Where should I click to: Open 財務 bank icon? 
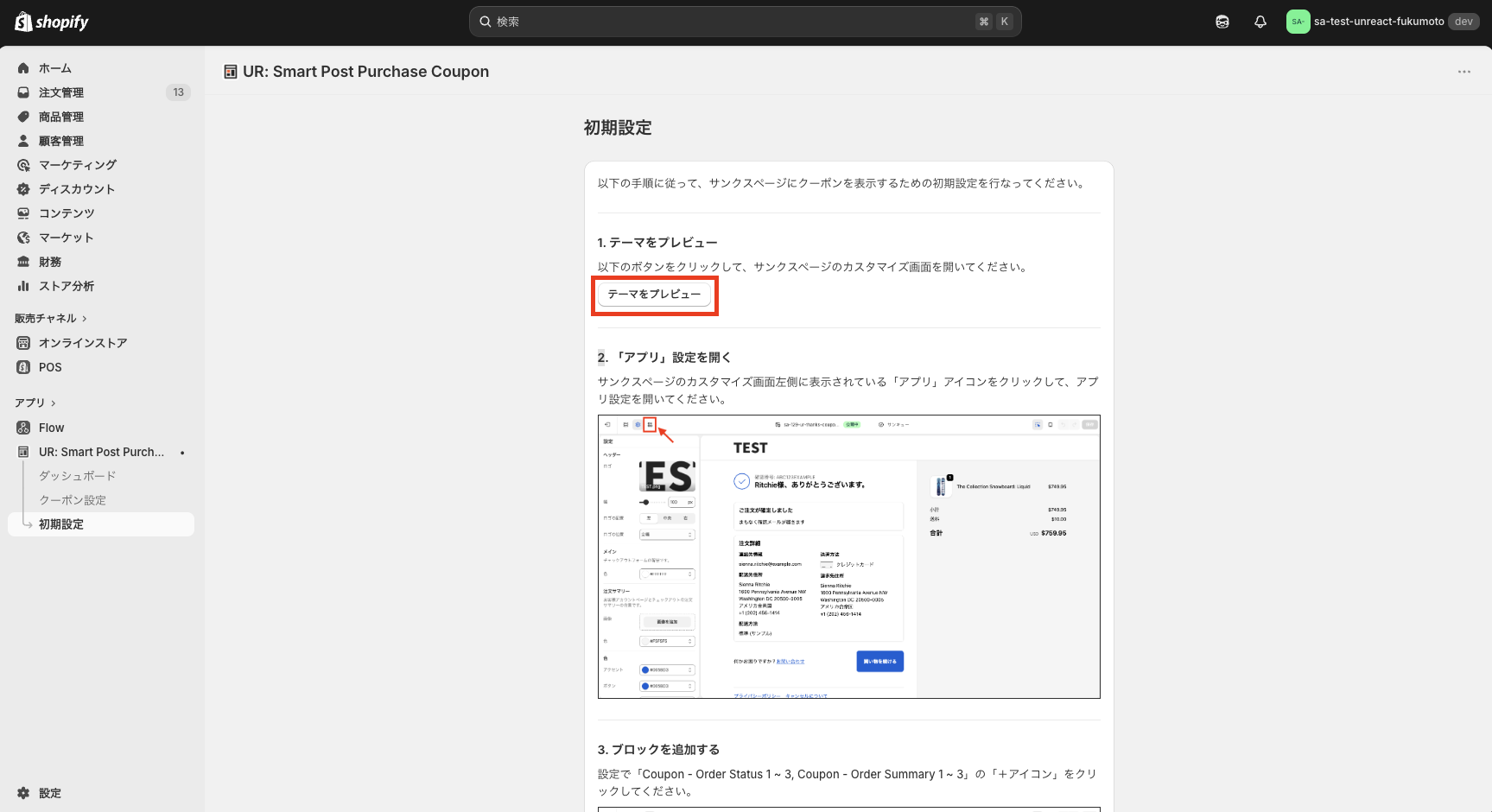tap(23, 262)
